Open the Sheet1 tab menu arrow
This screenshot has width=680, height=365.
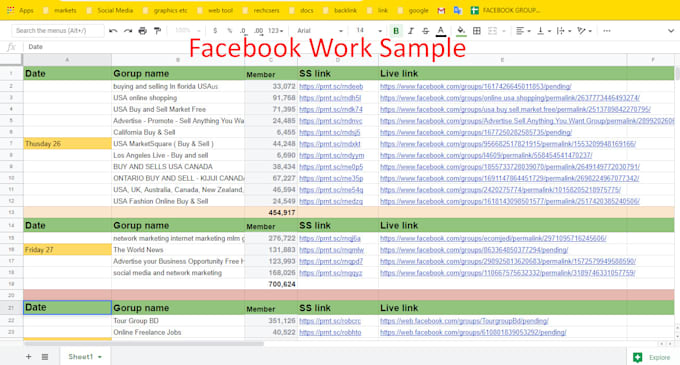pos(100,357)
